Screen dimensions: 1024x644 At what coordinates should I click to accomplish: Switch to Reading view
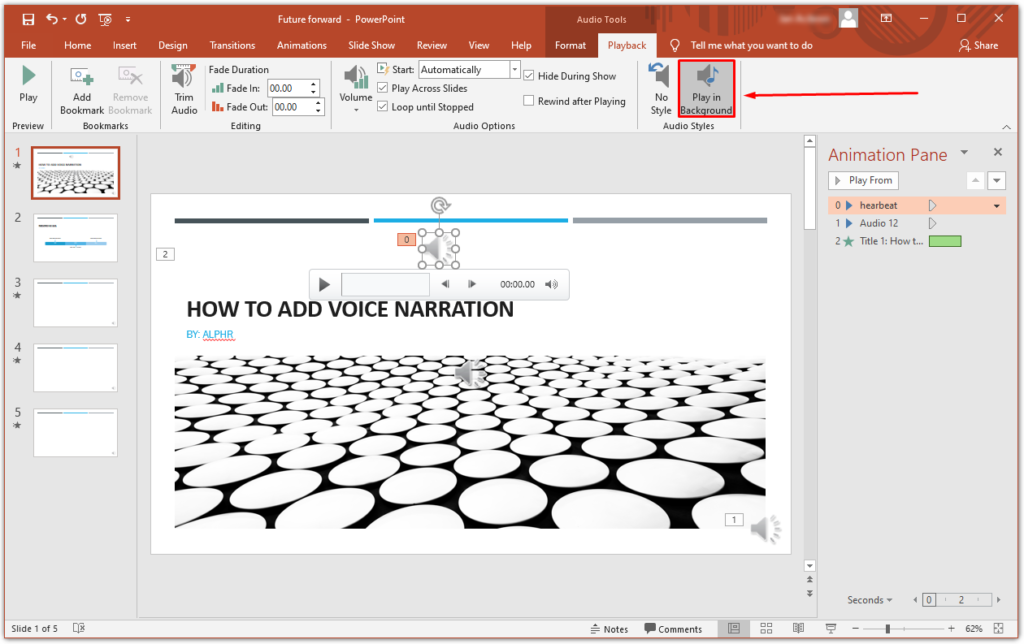click(x=798, y=628)
